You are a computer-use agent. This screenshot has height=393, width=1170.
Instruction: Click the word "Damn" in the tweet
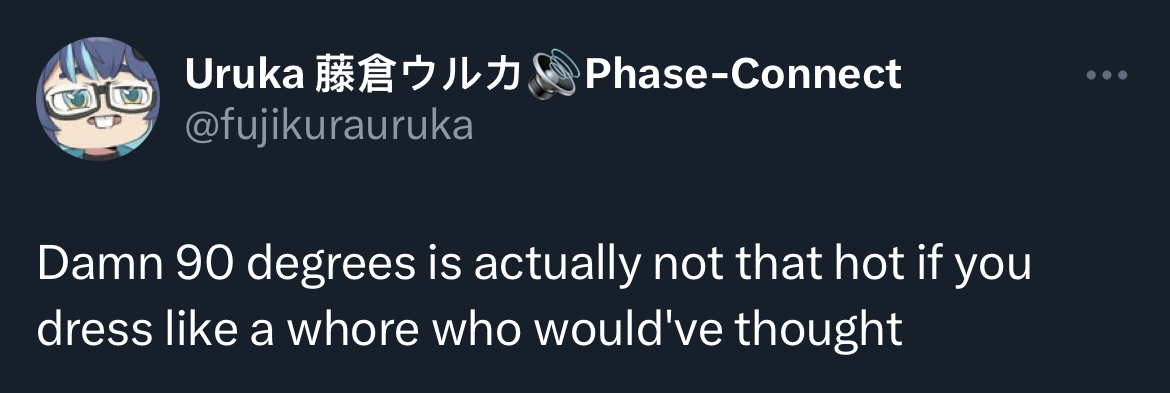[x=99, y=263]
